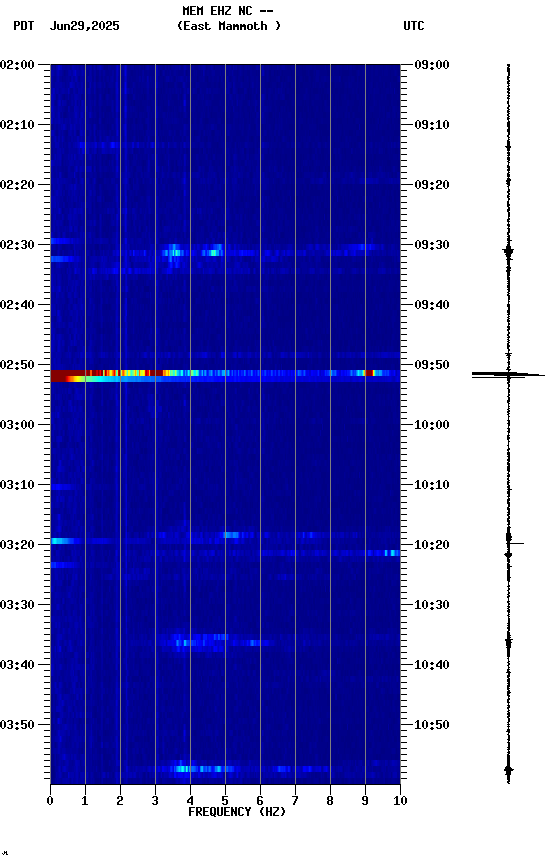Click the 10:30 UTC time label
Image resolution: width=552 pixels, height=864 pixels.
(x=432, y=605)
